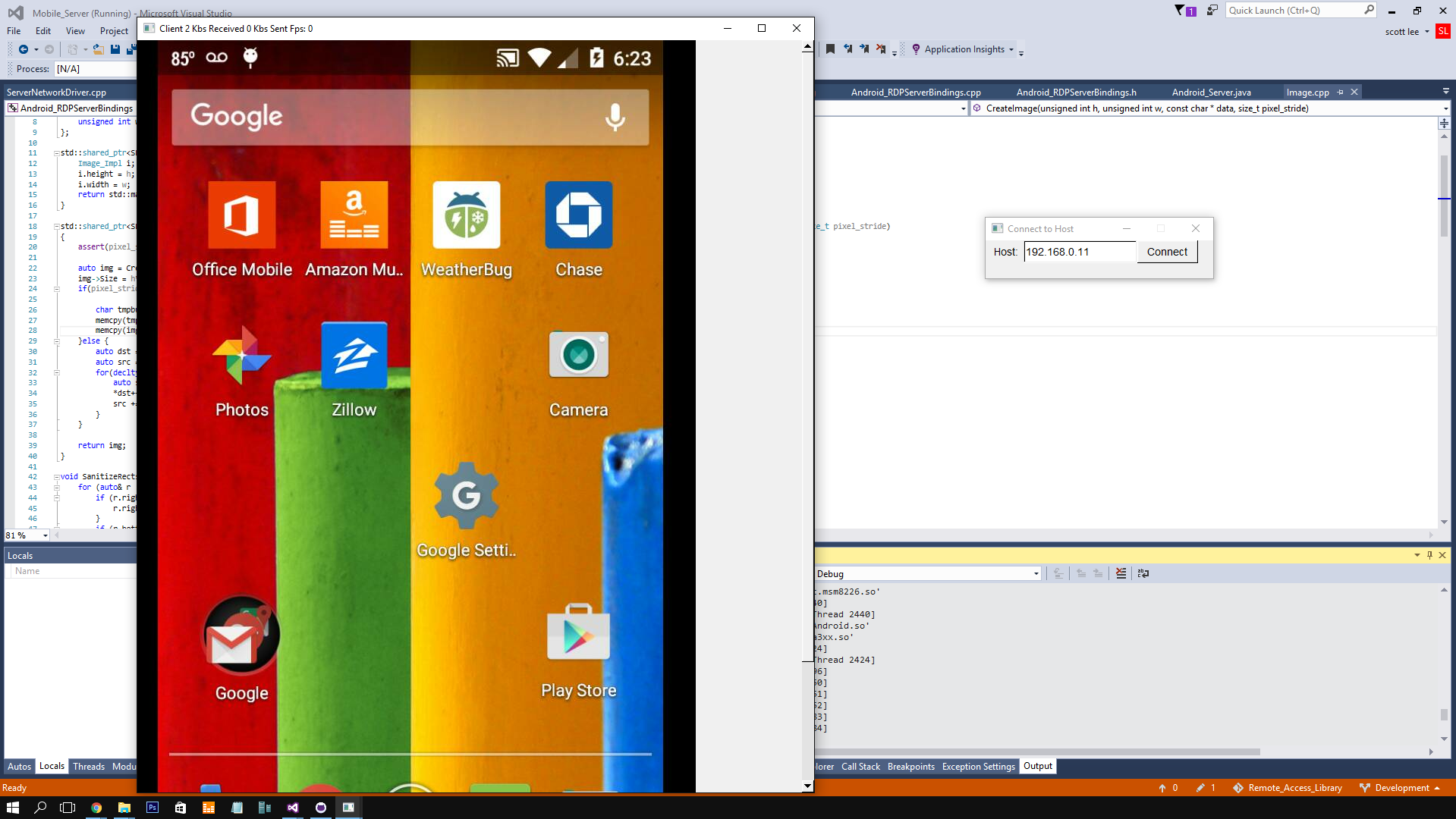This screenshot has height=819, width=1456.
Task: Go to next bookmark icon
Action: pyautogui.click(x=864, y=49)
